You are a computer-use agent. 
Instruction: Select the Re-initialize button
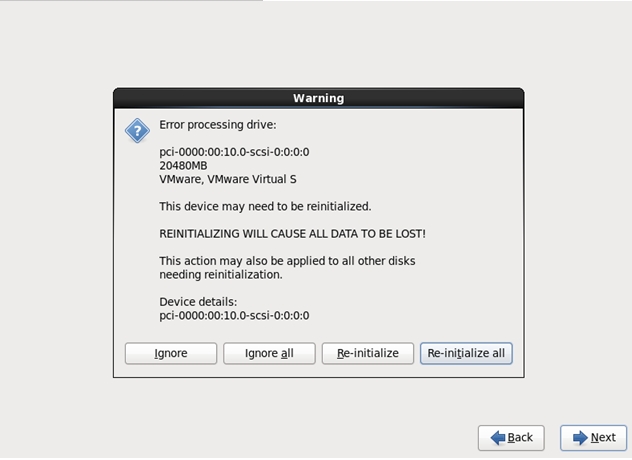point(368,354)
